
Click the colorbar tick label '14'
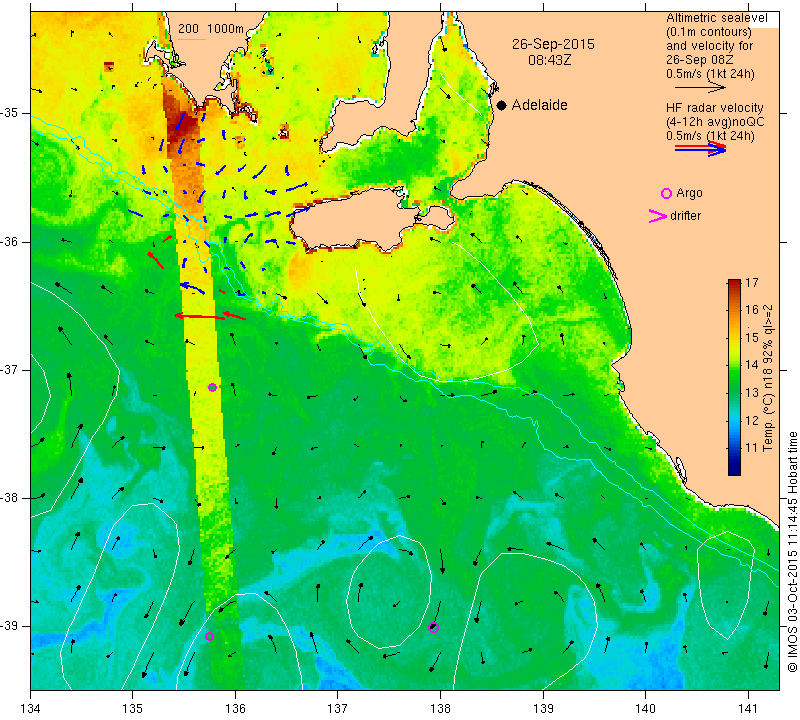[752, 365]
